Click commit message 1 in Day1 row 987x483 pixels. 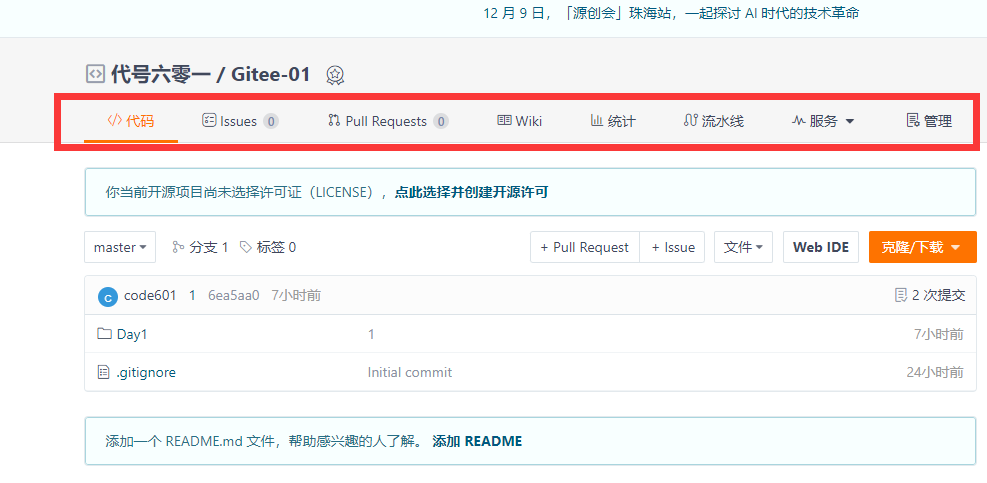(x=371, y=334)
